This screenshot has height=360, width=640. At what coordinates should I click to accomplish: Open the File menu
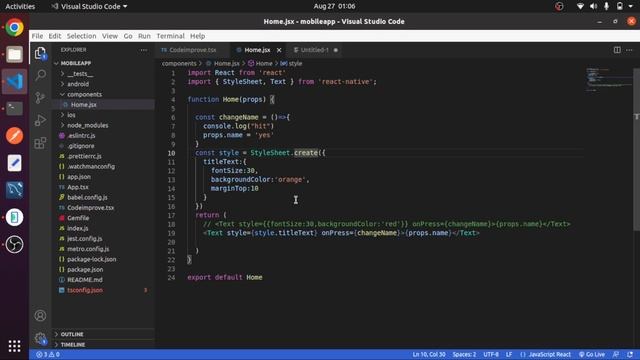[37, 36]
